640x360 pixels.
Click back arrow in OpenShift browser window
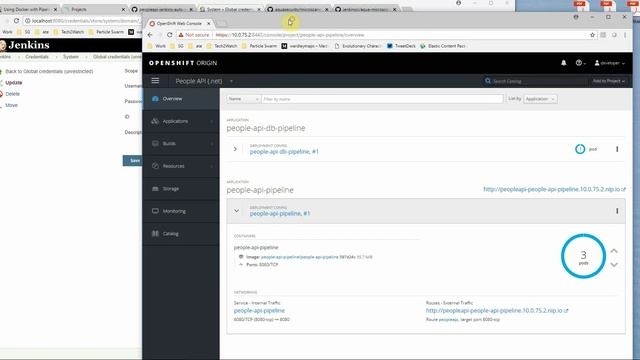(x=150, y=35)
